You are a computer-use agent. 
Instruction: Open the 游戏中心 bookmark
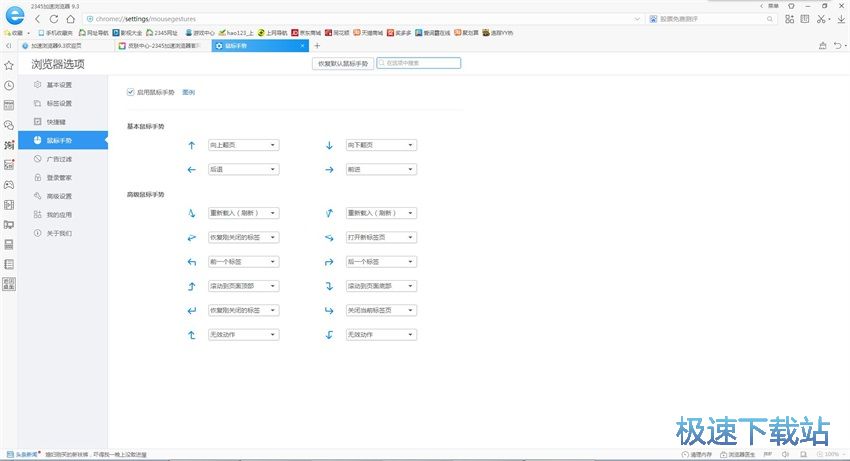200,33
